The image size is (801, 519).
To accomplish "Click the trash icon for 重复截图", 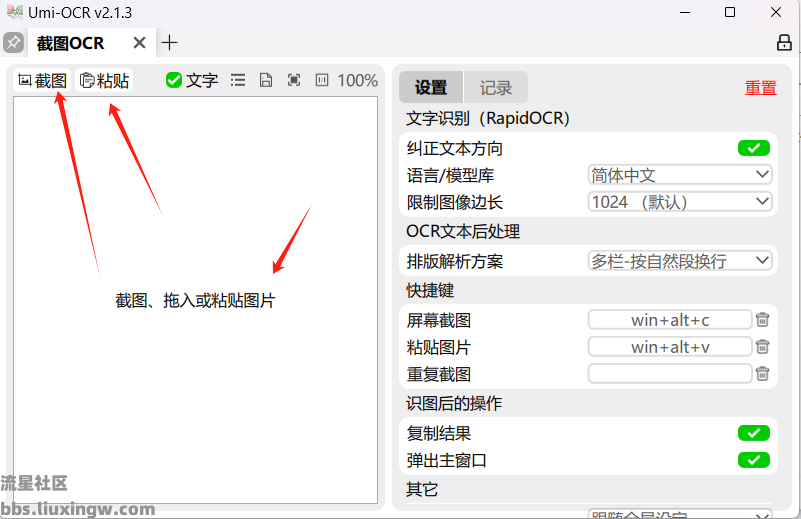I will point(762,373).
